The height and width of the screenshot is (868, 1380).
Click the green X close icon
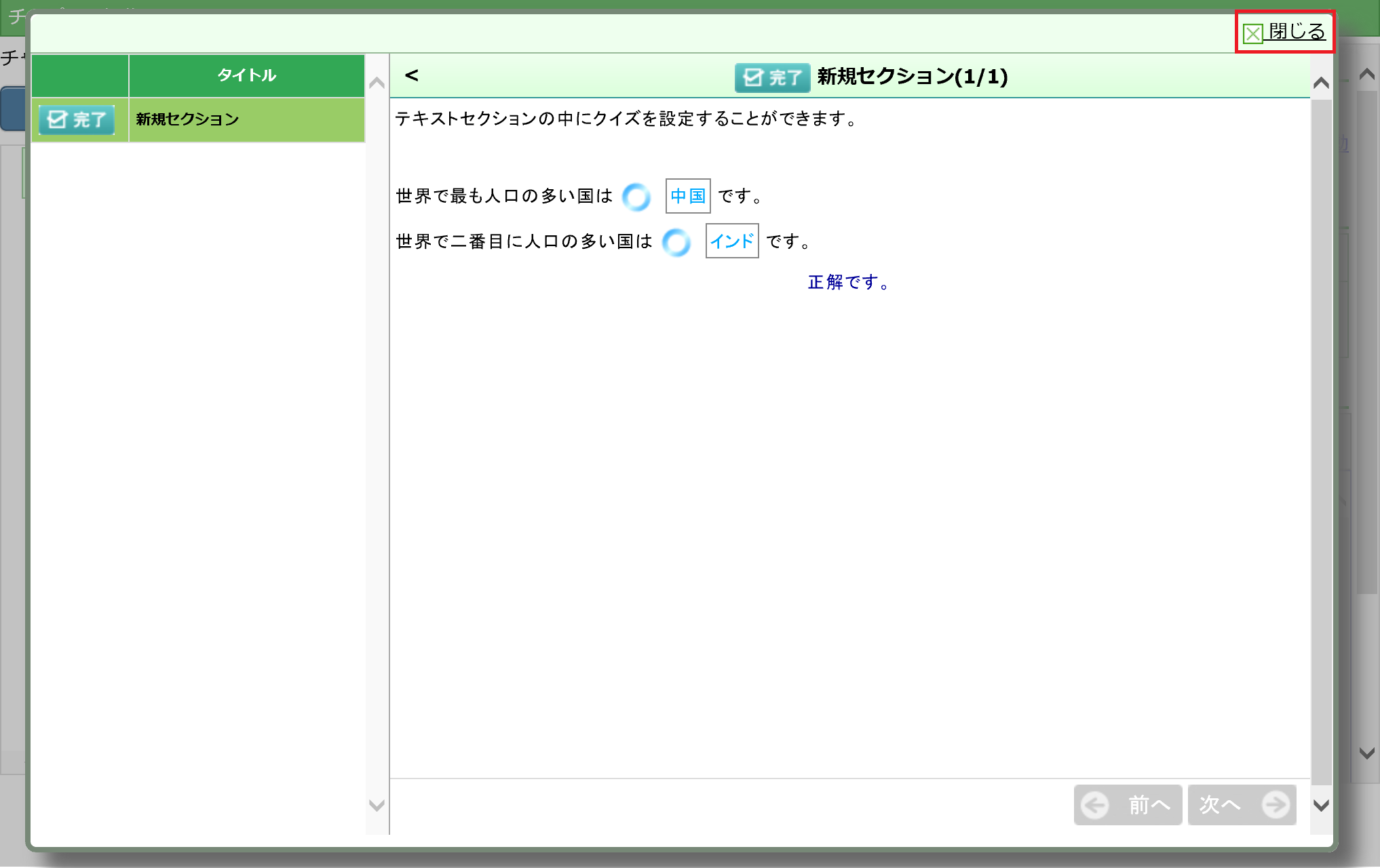[x=1252, y=33]
